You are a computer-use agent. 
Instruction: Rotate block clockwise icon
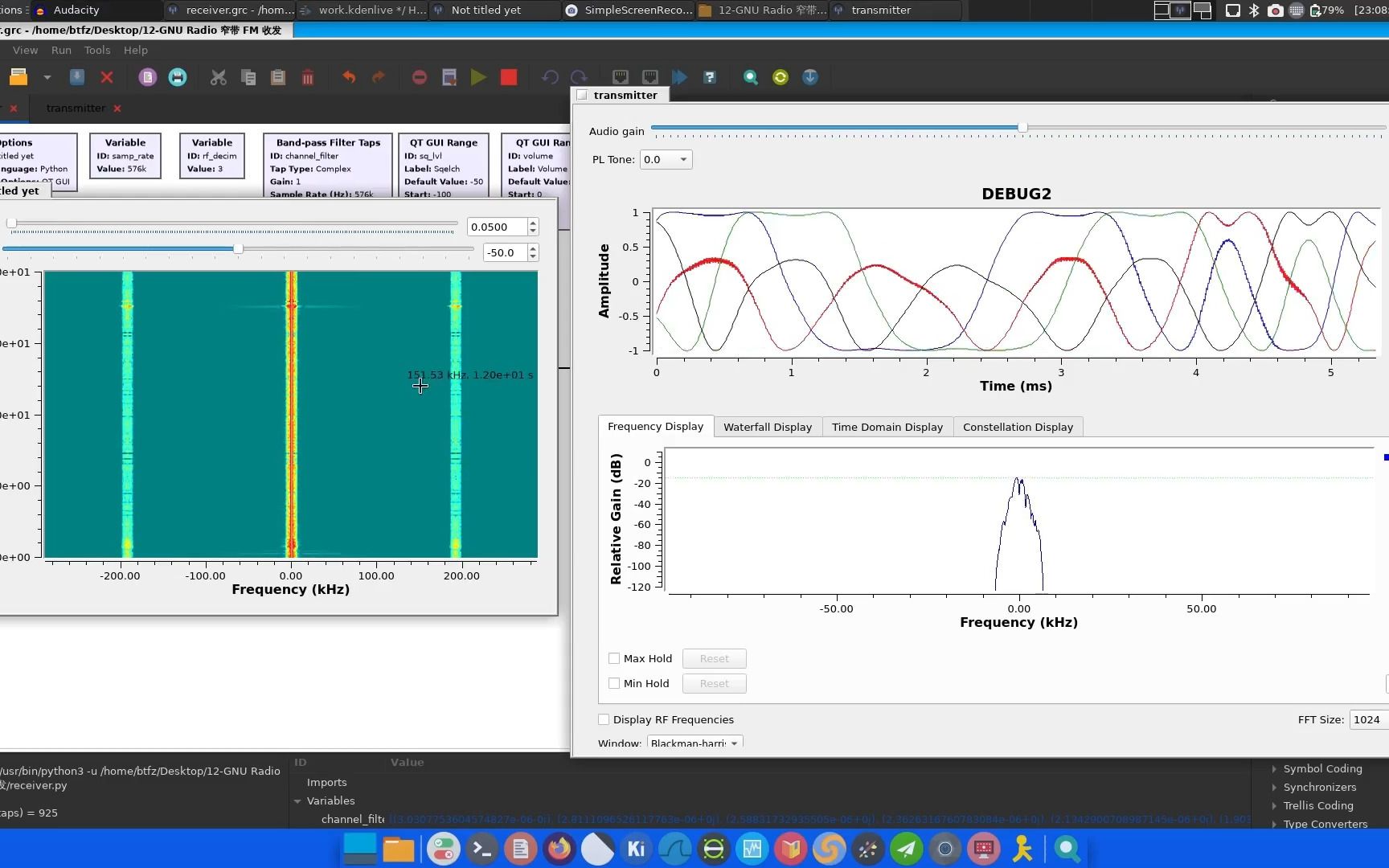580,77
